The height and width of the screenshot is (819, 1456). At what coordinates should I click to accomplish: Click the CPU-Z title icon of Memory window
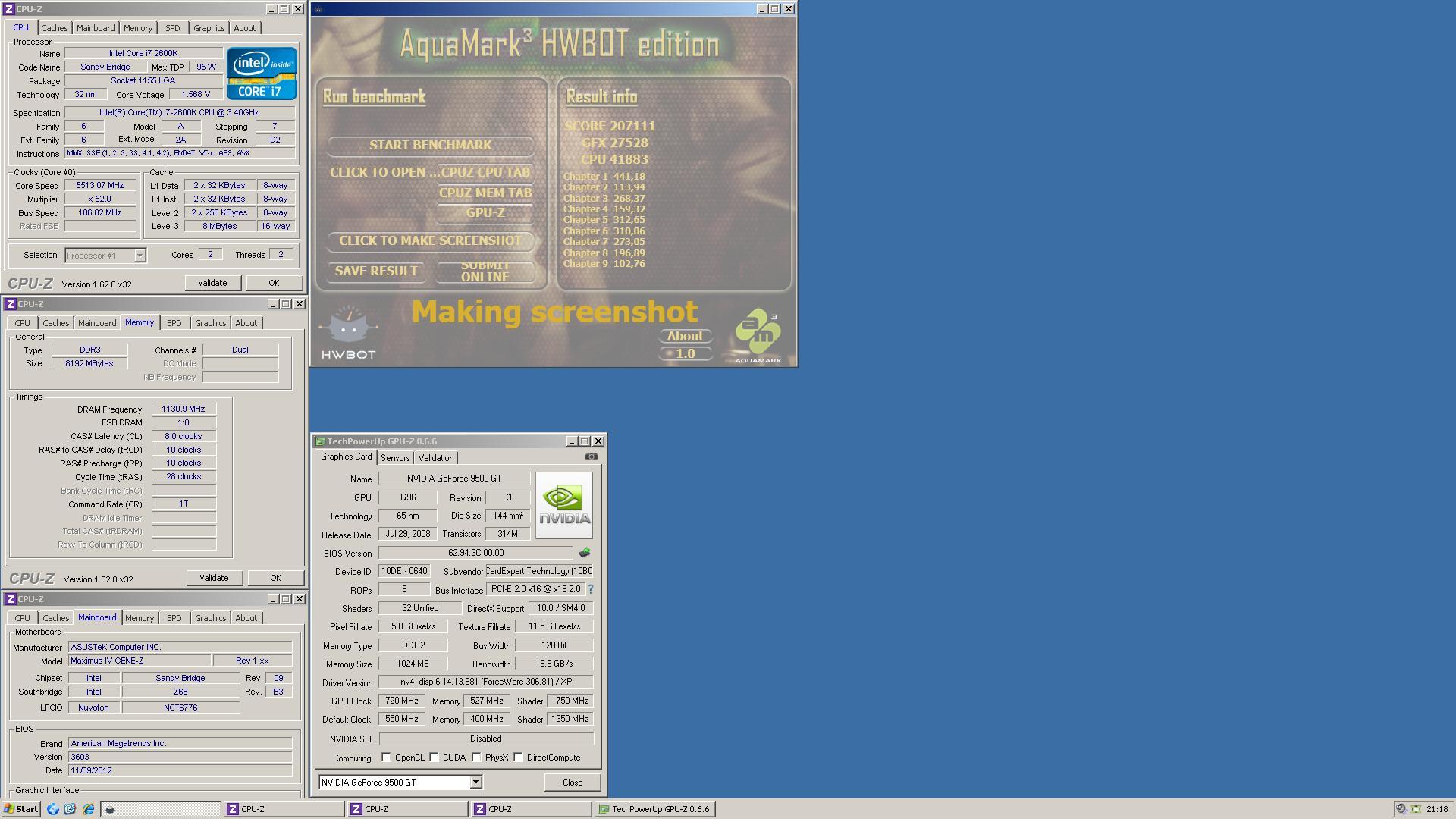click(x=10, y=304)
